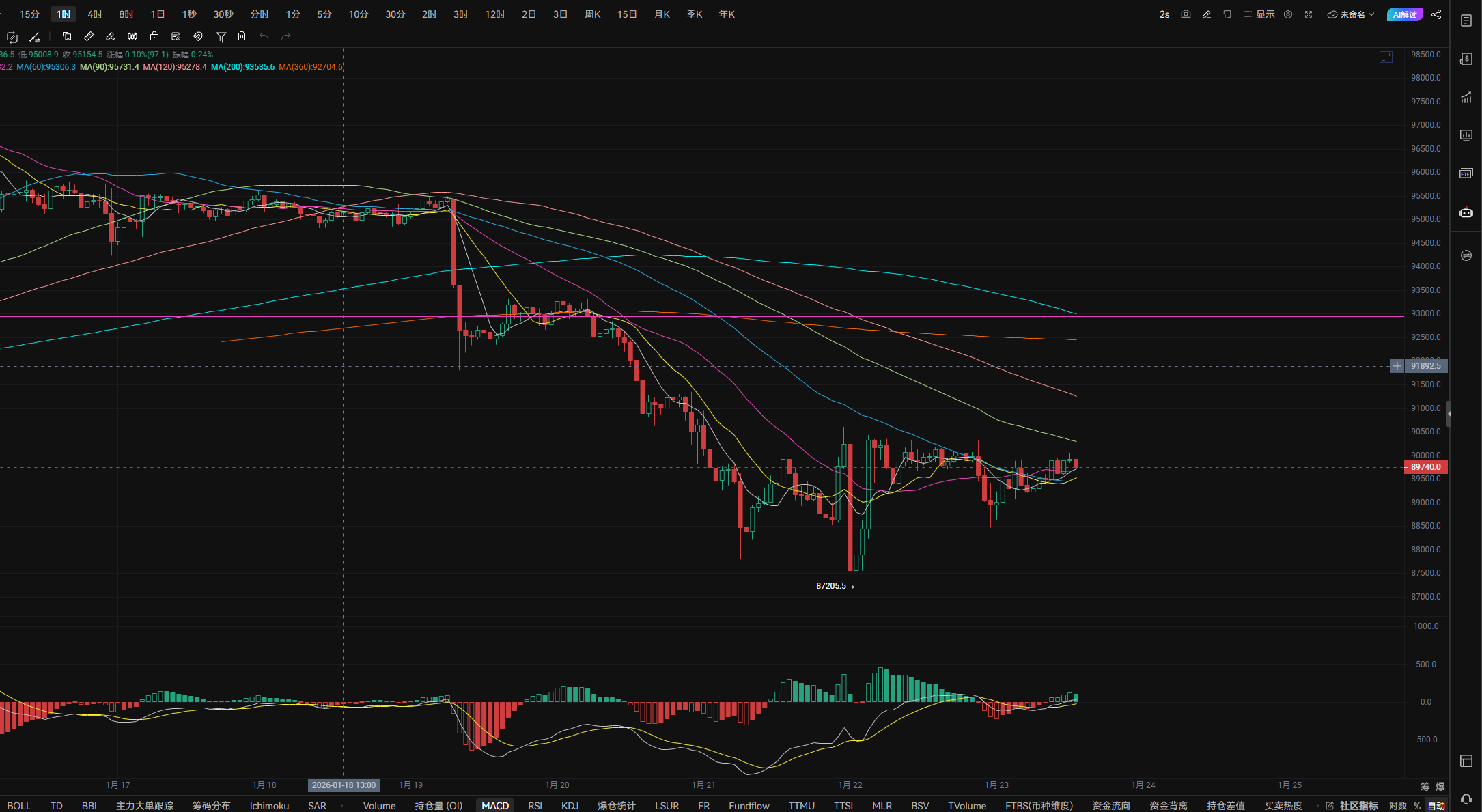Toggle the MACD indicator
The height and width of the screenshot is (812, 1482).
[x=495, y=806]
